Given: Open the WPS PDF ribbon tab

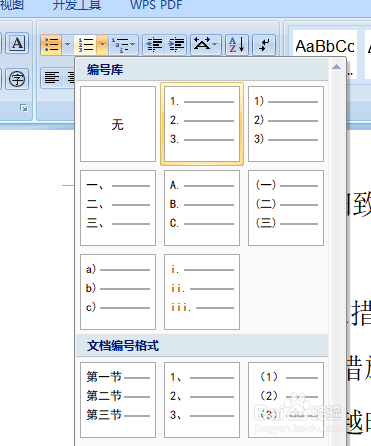Looking at the screenshot, I should pos(156,5).
